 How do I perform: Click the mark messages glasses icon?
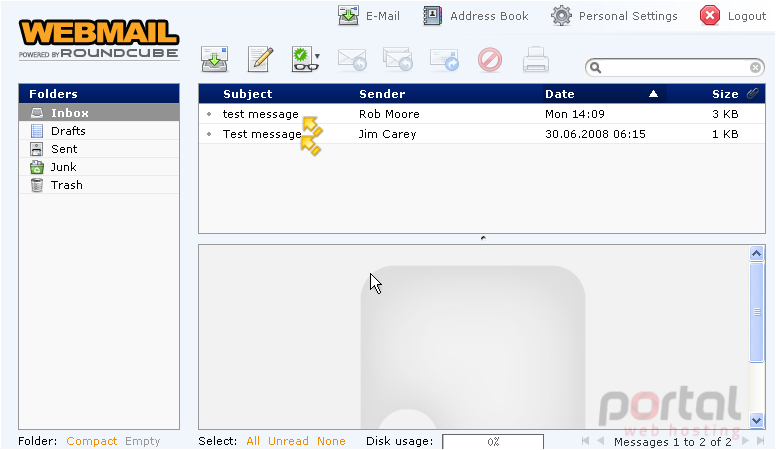tap(303, 59)
